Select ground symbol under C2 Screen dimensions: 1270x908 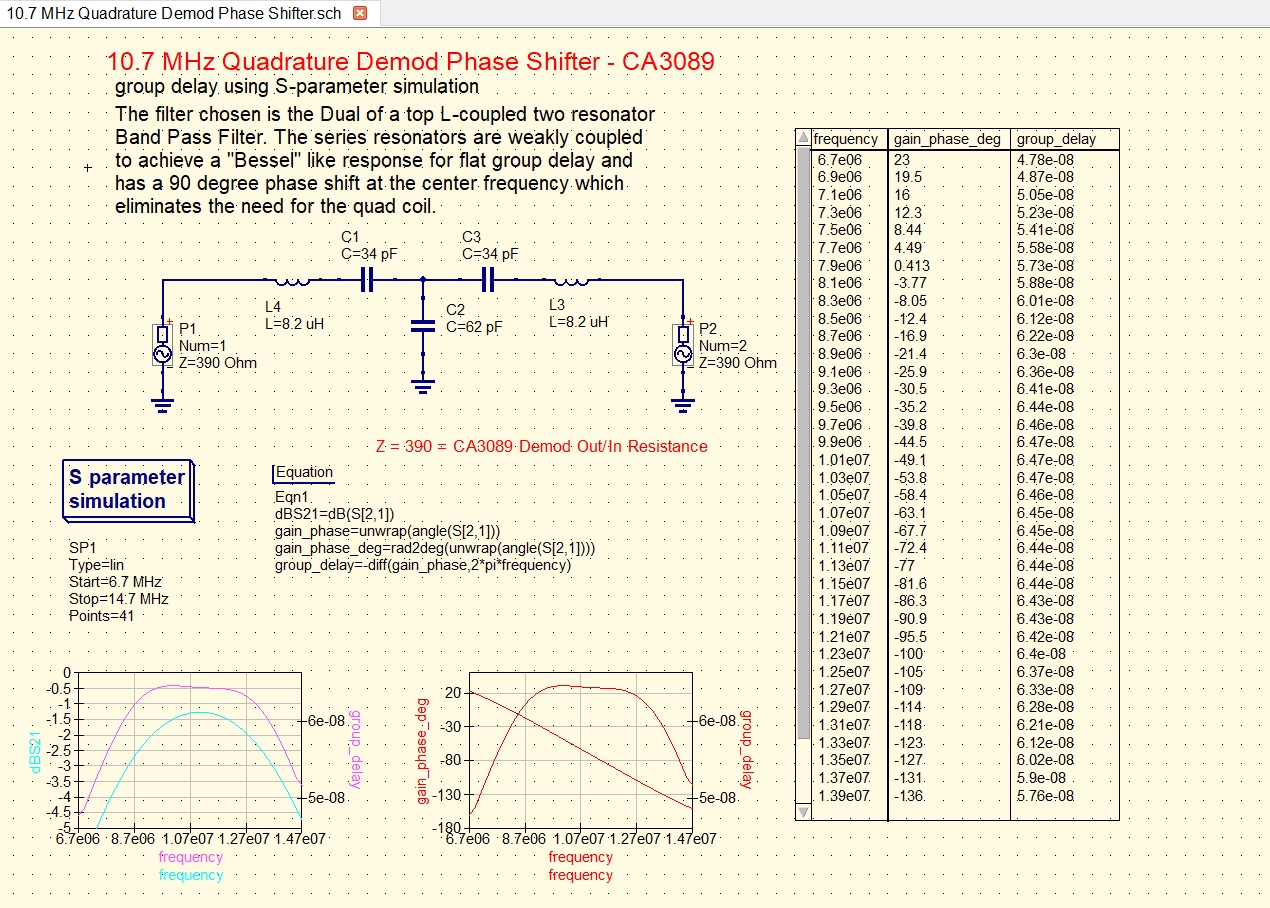[423, 385]
